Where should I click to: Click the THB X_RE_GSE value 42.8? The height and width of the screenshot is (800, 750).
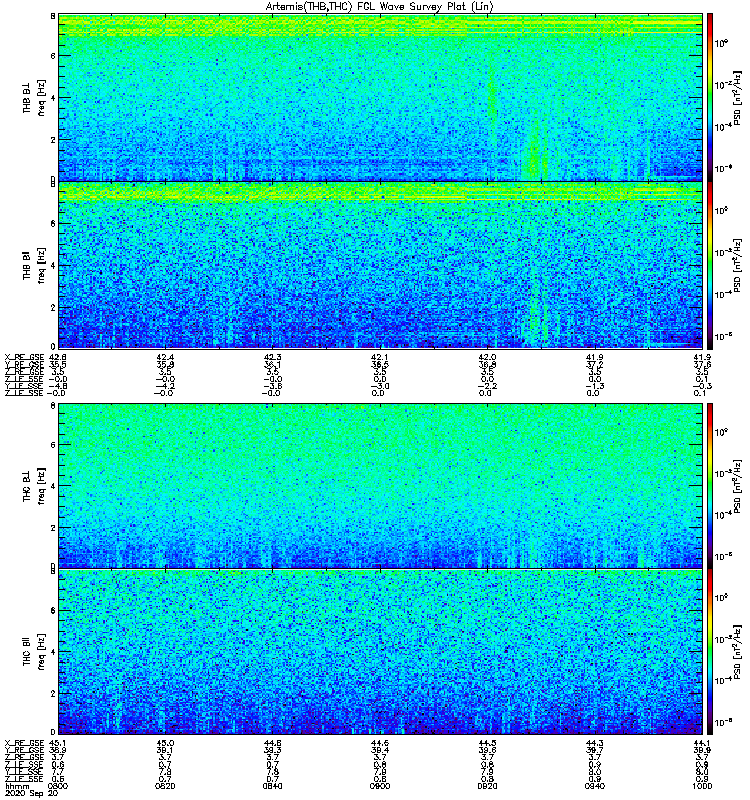pyautogui.click(x=58, y=357)
